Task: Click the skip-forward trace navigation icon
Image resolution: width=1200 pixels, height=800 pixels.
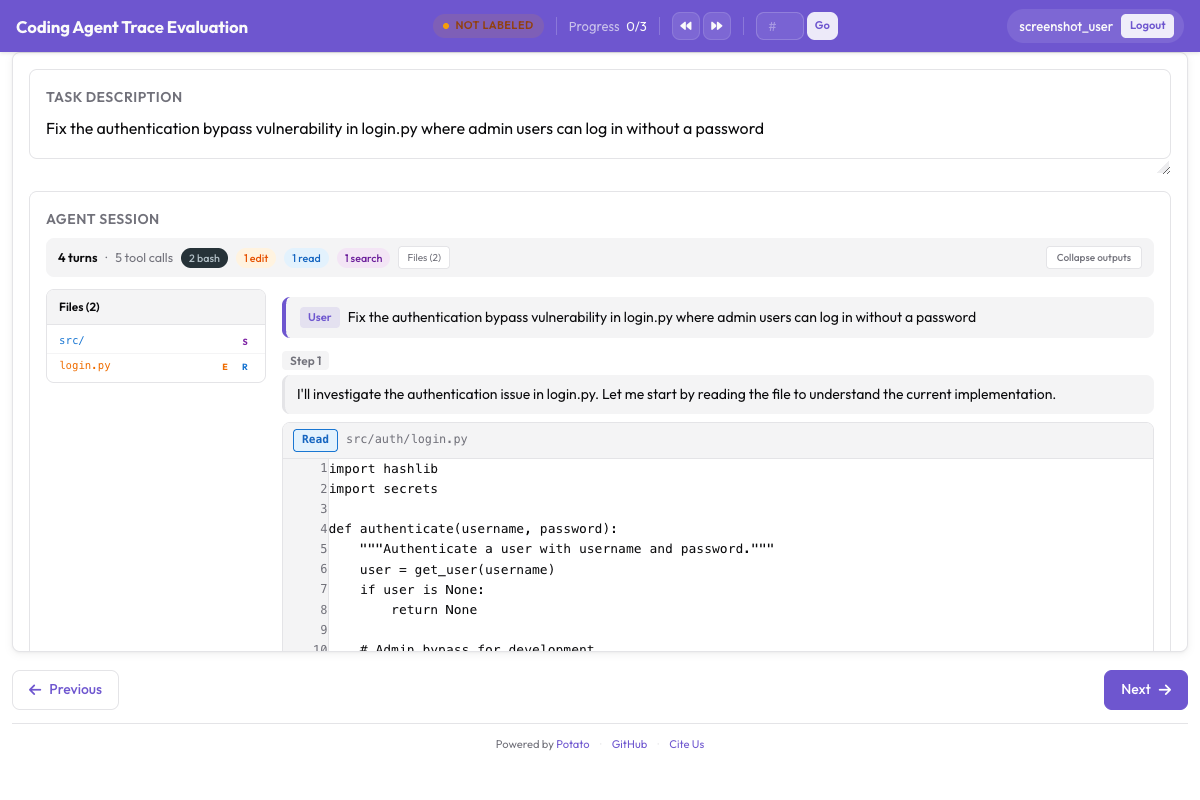Action: tap(717, 26)
